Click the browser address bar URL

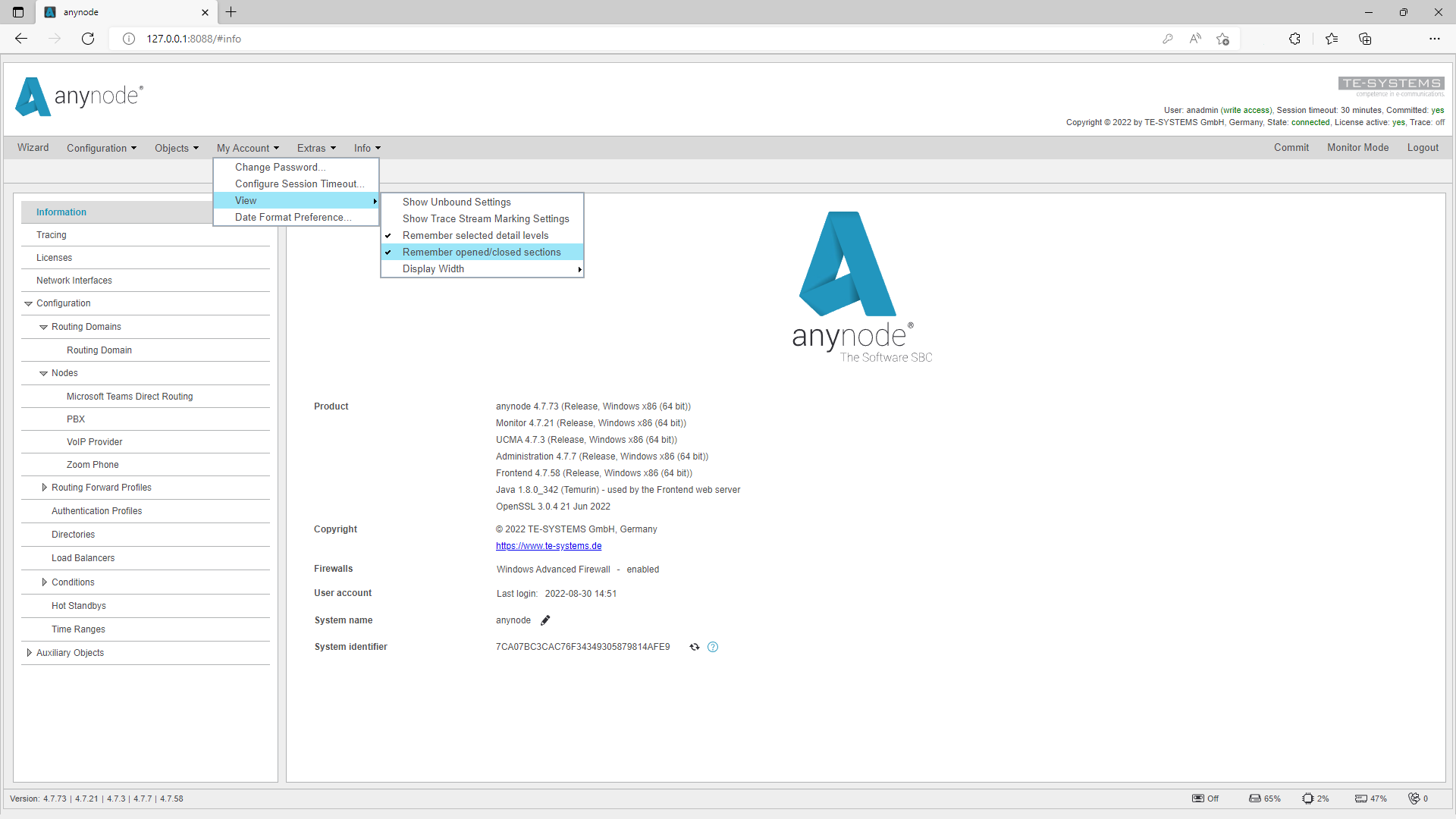pos(194,39)
